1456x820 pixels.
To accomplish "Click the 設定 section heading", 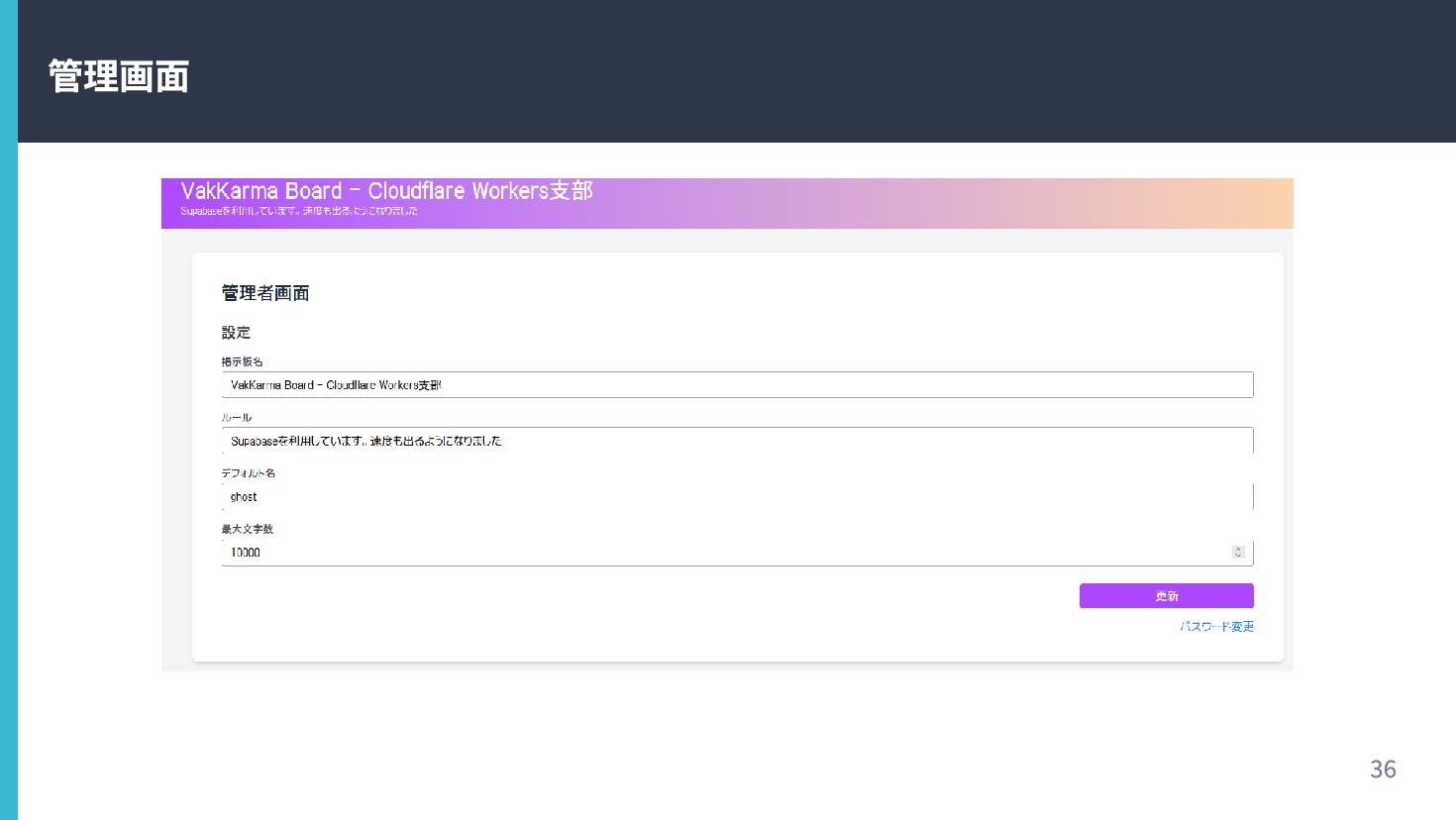I will (236, 333).
